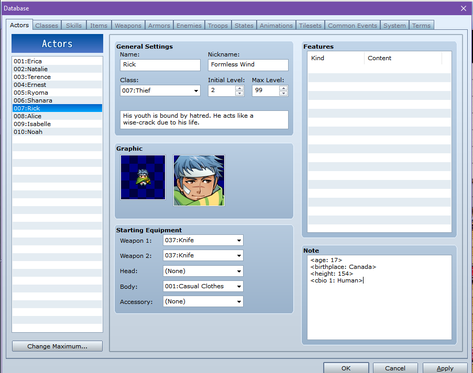This screenshot has width=473, height=373.
Task: Select actor 001:Erica in the list
Action: [x=57, y=61]
